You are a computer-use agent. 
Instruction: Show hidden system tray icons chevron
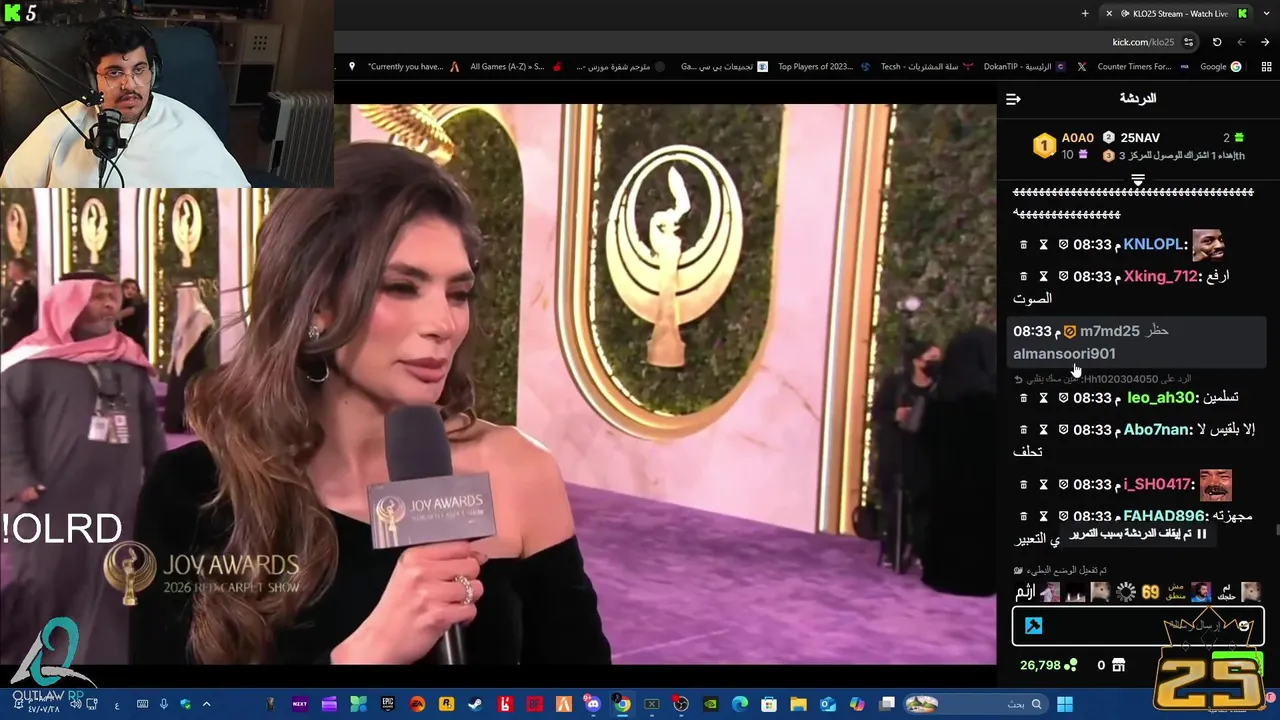(207, 704)
